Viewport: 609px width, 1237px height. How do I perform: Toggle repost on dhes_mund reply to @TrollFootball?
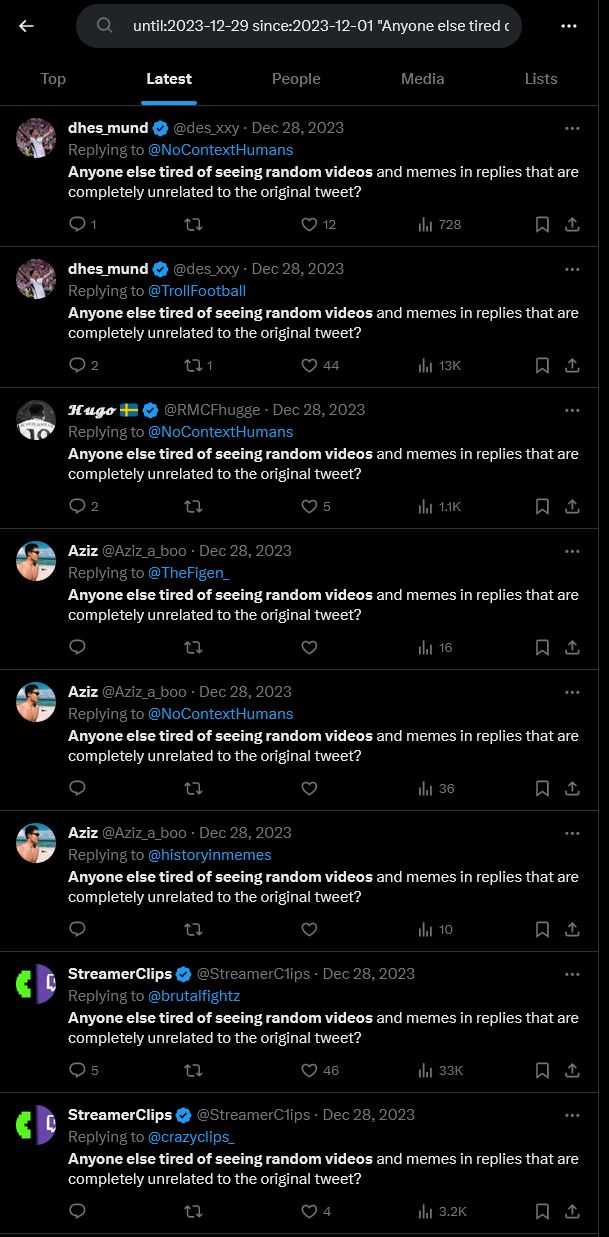194,366
